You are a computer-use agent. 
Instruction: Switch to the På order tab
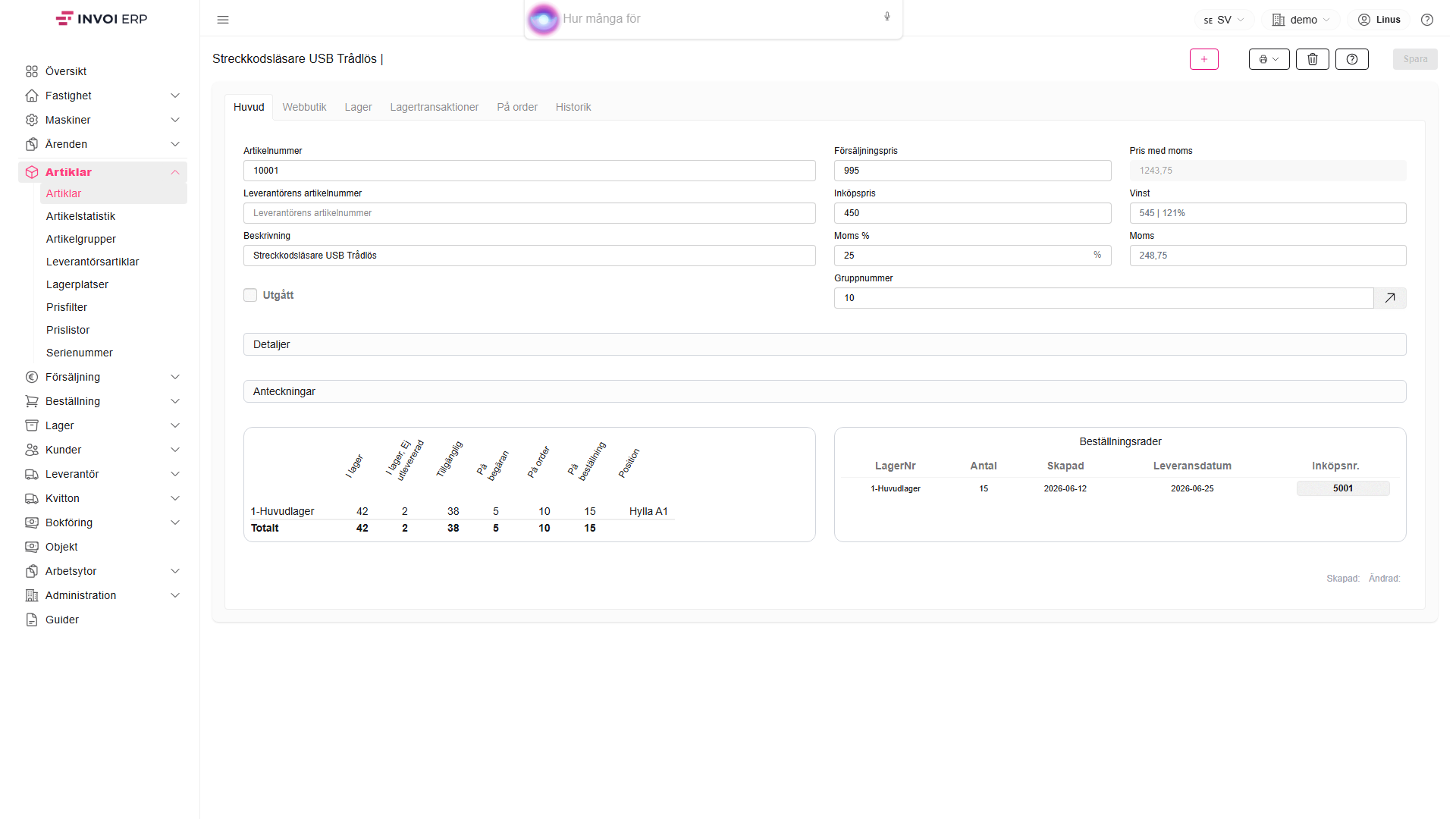(x=517, y=107)
